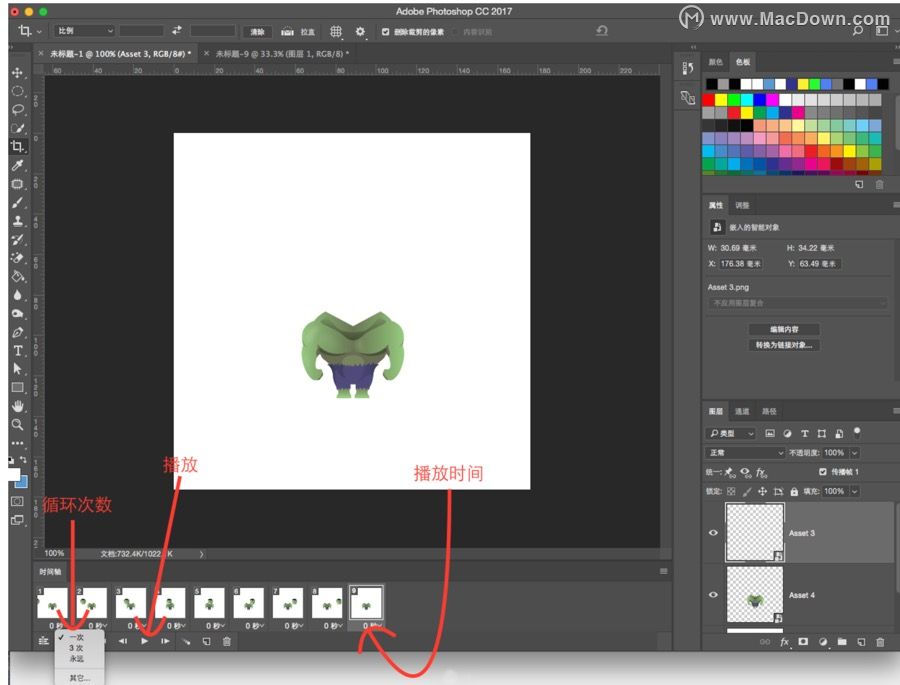
Task: Click the reset crop arrow icon
Action: tap(602, 31)
